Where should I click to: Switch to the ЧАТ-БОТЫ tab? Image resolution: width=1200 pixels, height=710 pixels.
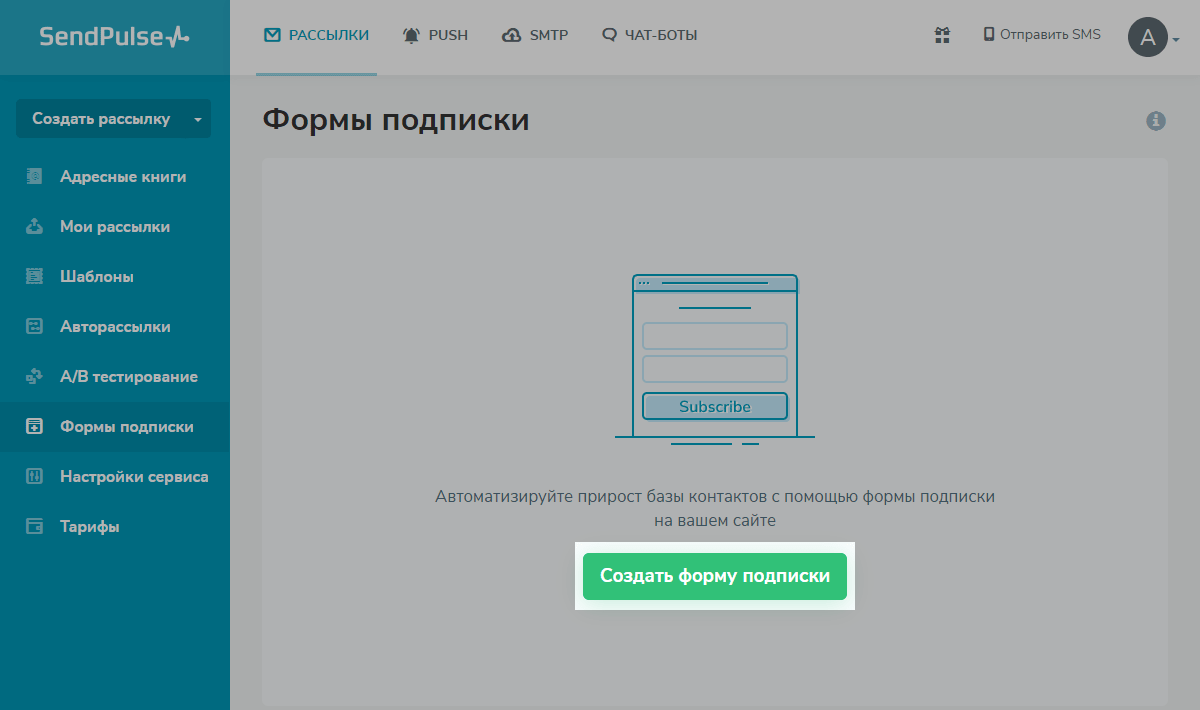650,36
